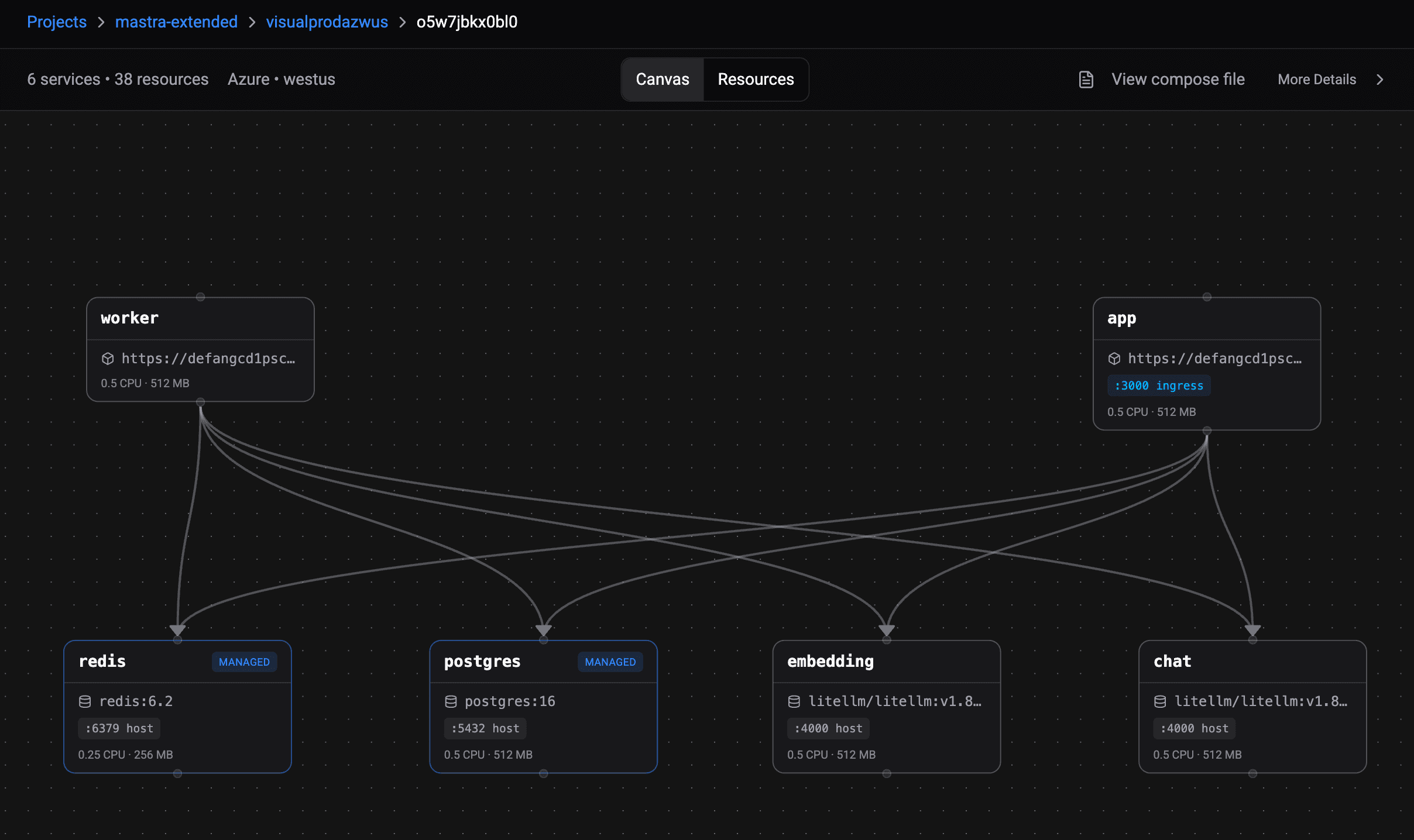Click the :3000 ingress port badge
This screenshot has width=1414, height=840.
(x=1159, y=385)
